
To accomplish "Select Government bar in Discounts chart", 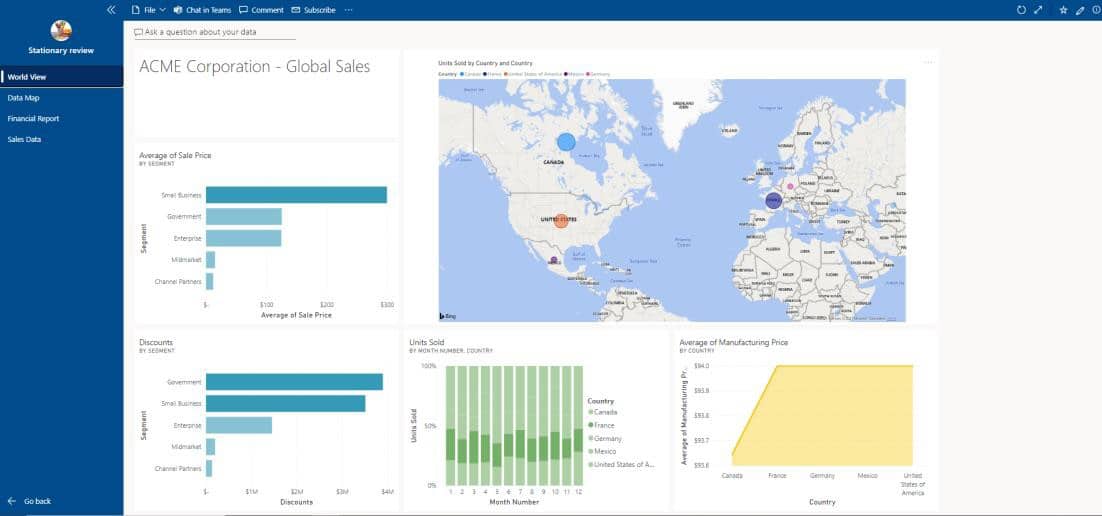I will pyautogui.click(x=294, y=382).
